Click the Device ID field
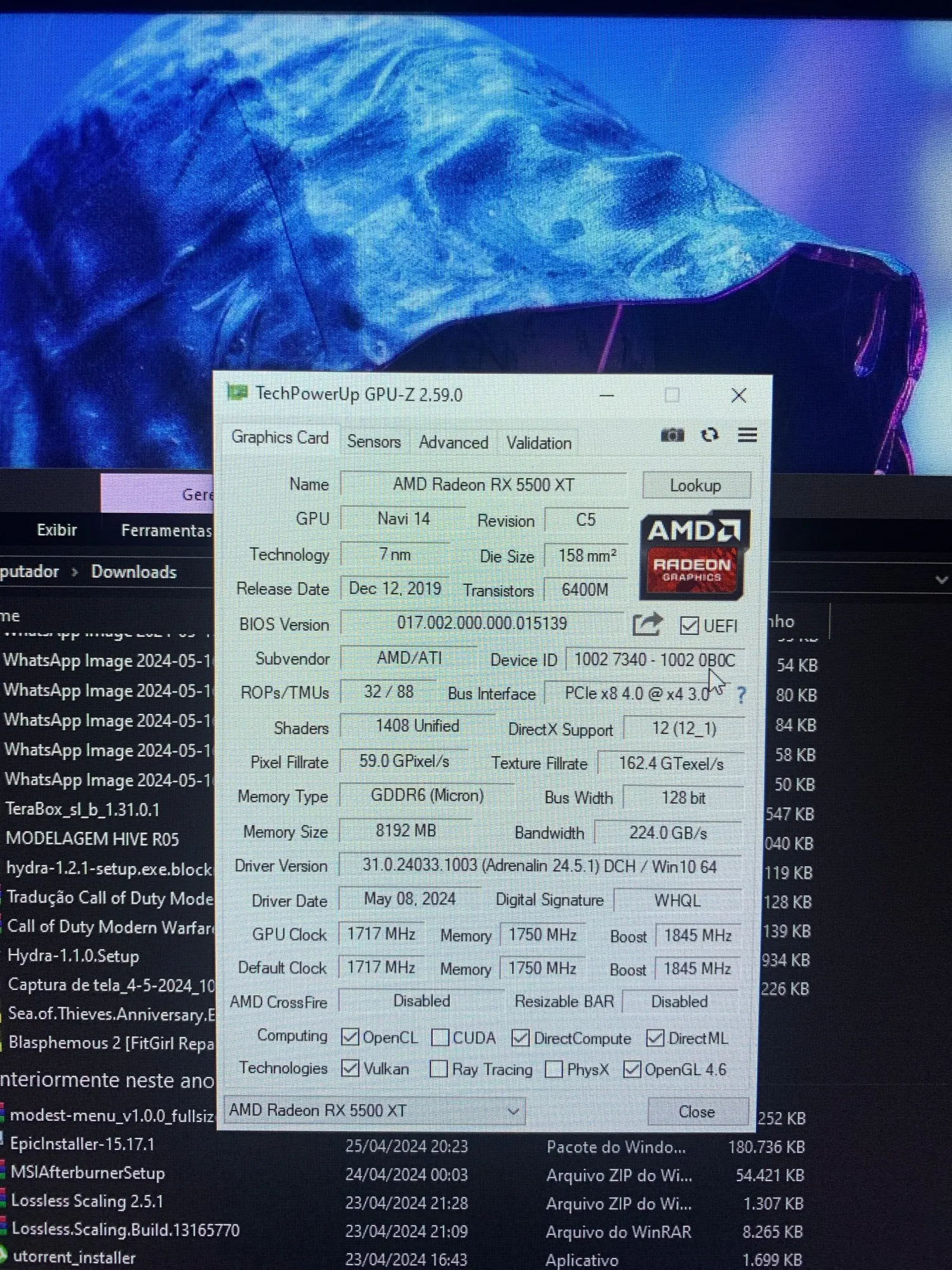 coord(654,660)
